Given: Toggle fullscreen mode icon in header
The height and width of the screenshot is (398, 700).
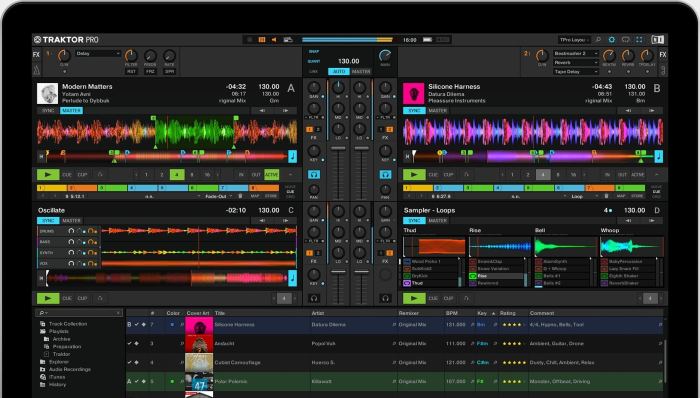Looking at the screenshot, I should (x=639, y=40).
